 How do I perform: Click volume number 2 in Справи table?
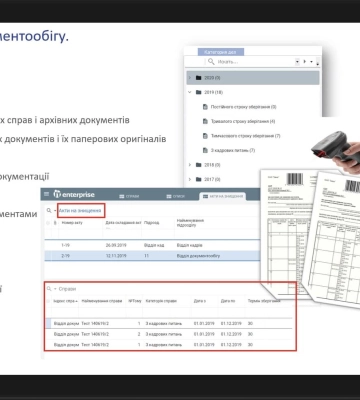(x=139, y=334)
